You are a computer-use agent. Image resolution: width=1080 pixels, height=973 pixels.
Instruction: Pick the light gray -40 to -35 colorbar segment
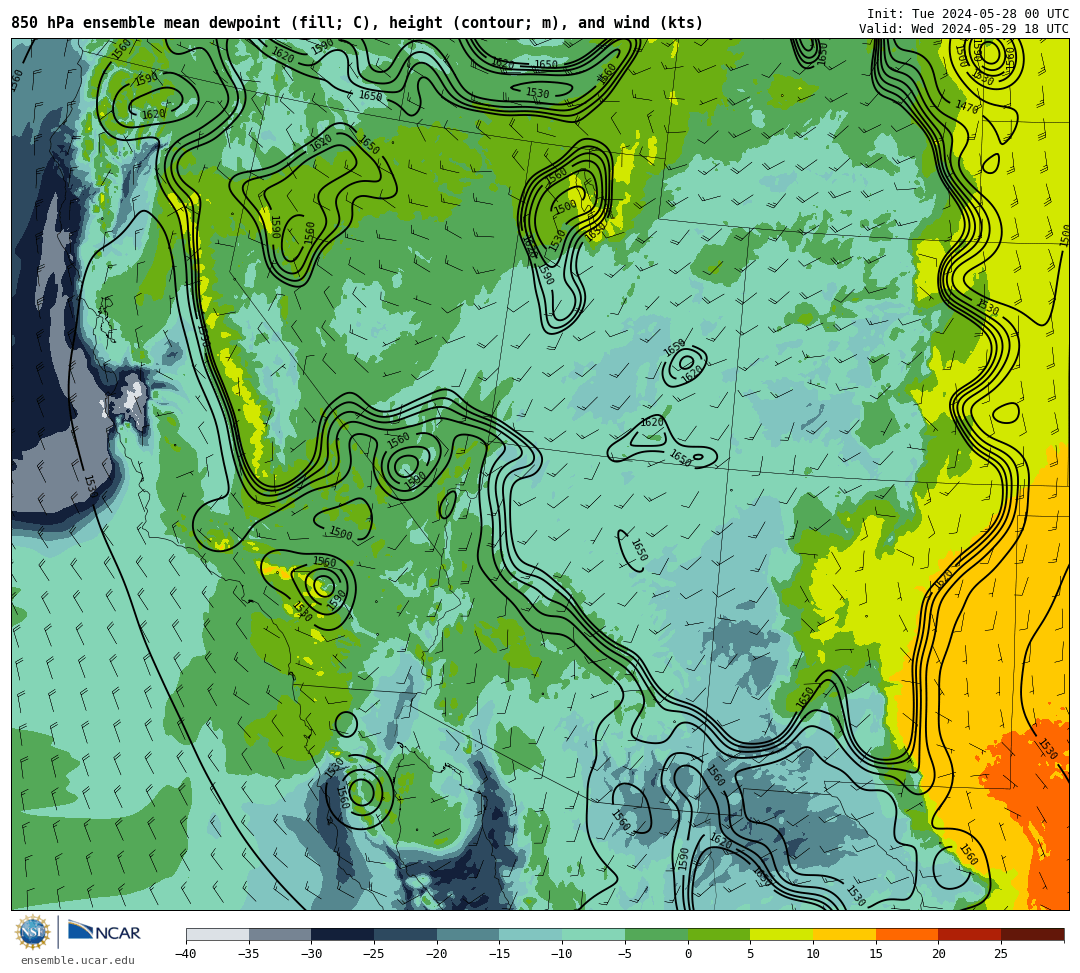coord(217,934)
